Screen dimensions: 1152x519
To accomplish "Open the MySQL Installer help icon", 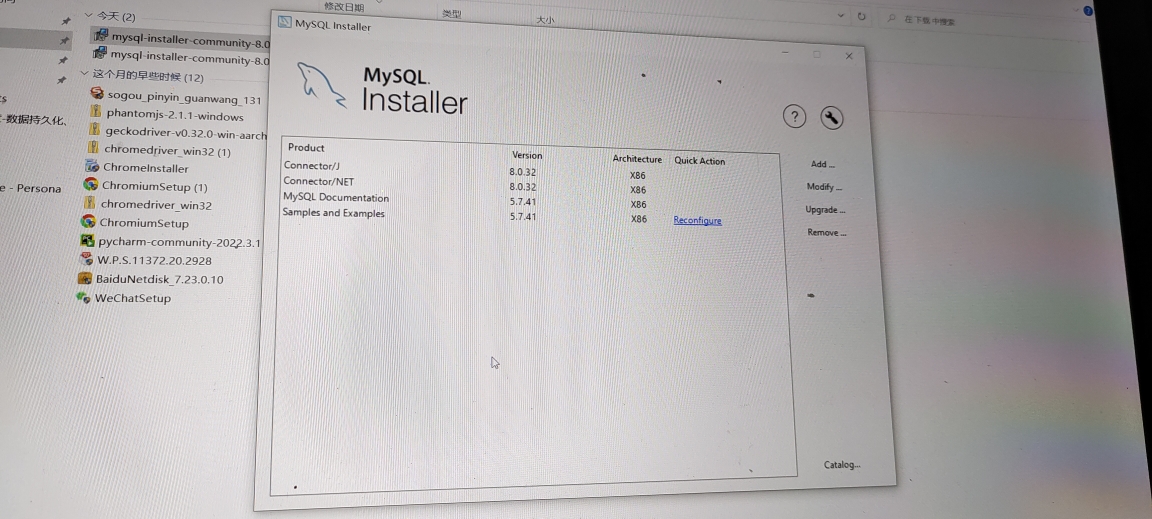I will pyautogui.click(x=794, y=116).
